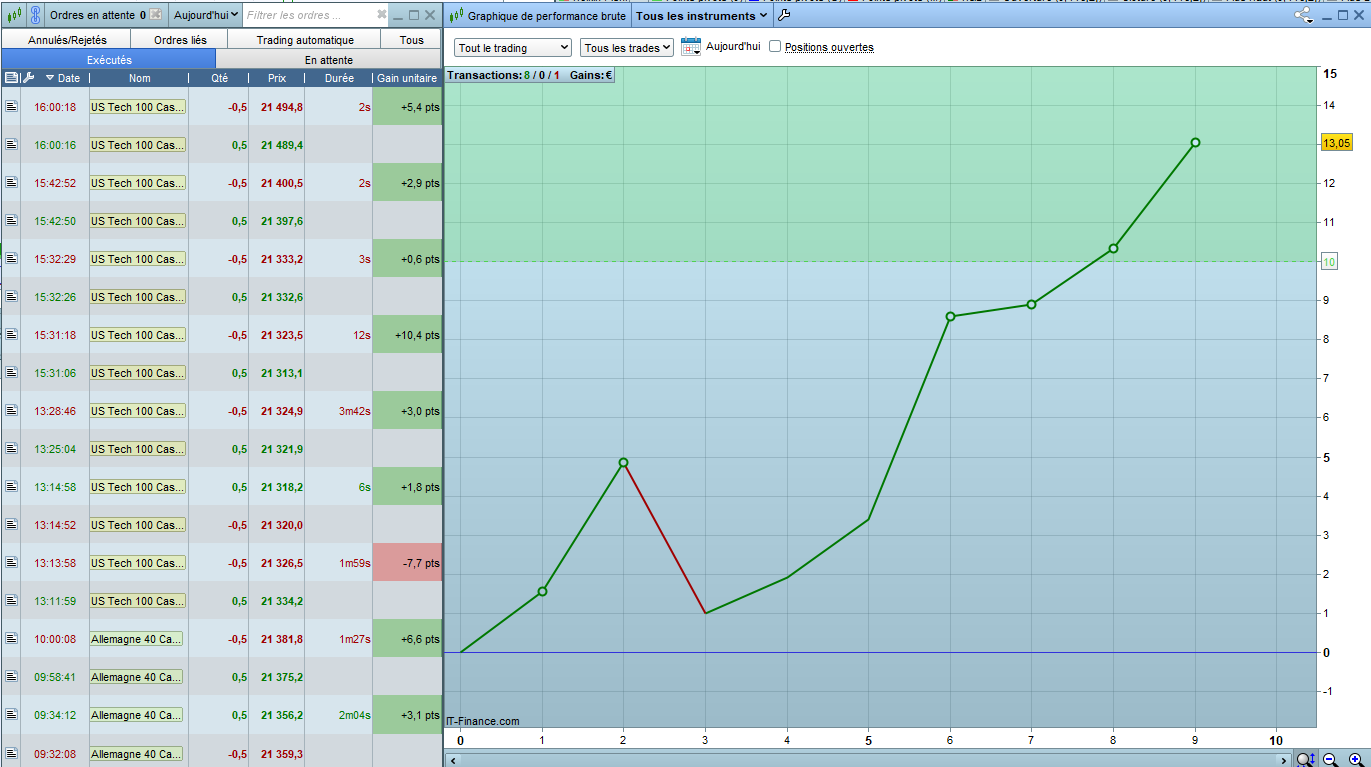Select the +10,4 pts gain cell

click(407, 335)
